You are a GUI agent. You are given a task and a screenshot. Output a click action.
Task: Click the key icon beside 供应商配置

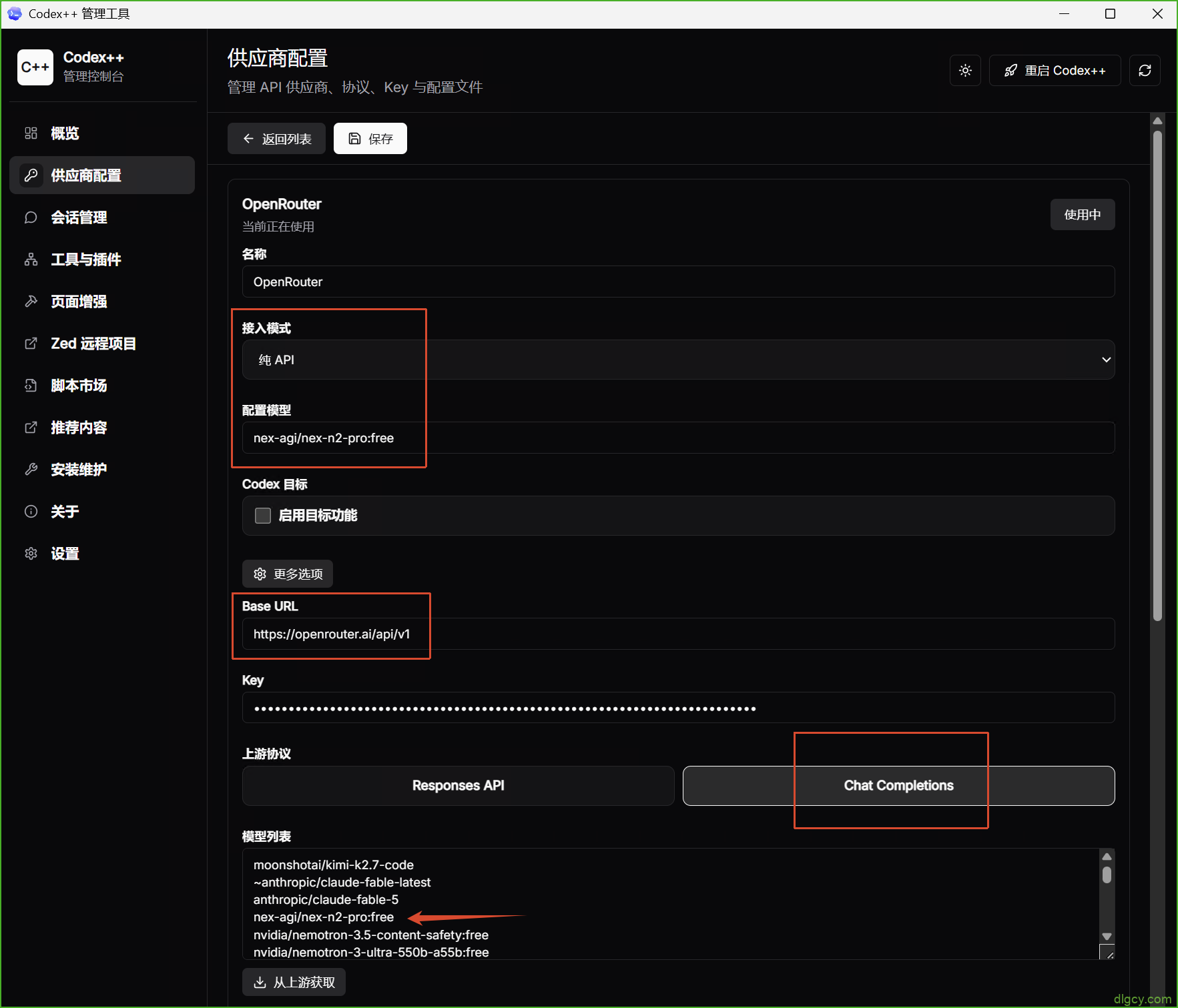[x=31, y=175]
